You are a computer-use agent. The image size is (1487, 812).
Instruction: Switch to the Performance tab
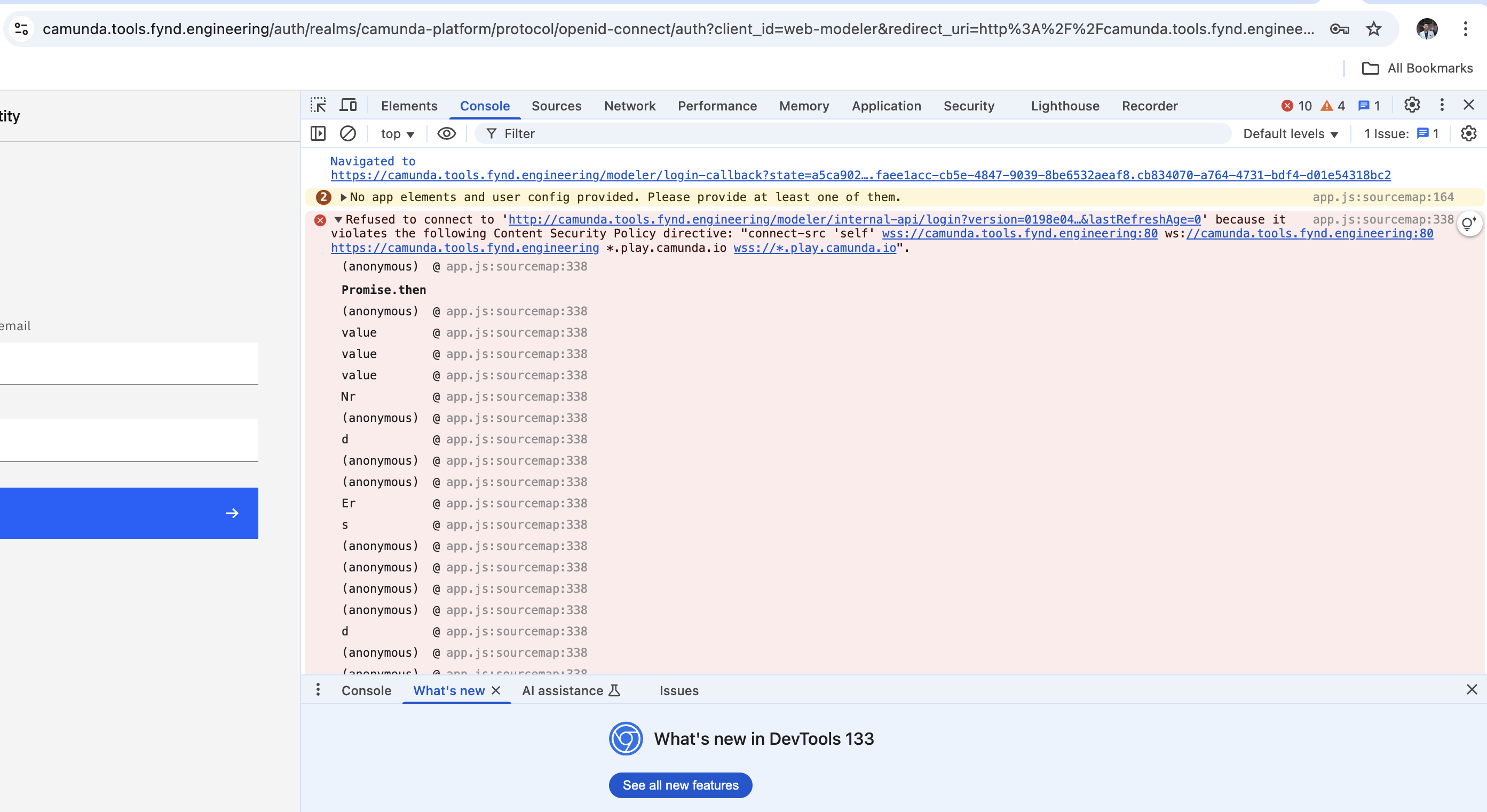717,106
